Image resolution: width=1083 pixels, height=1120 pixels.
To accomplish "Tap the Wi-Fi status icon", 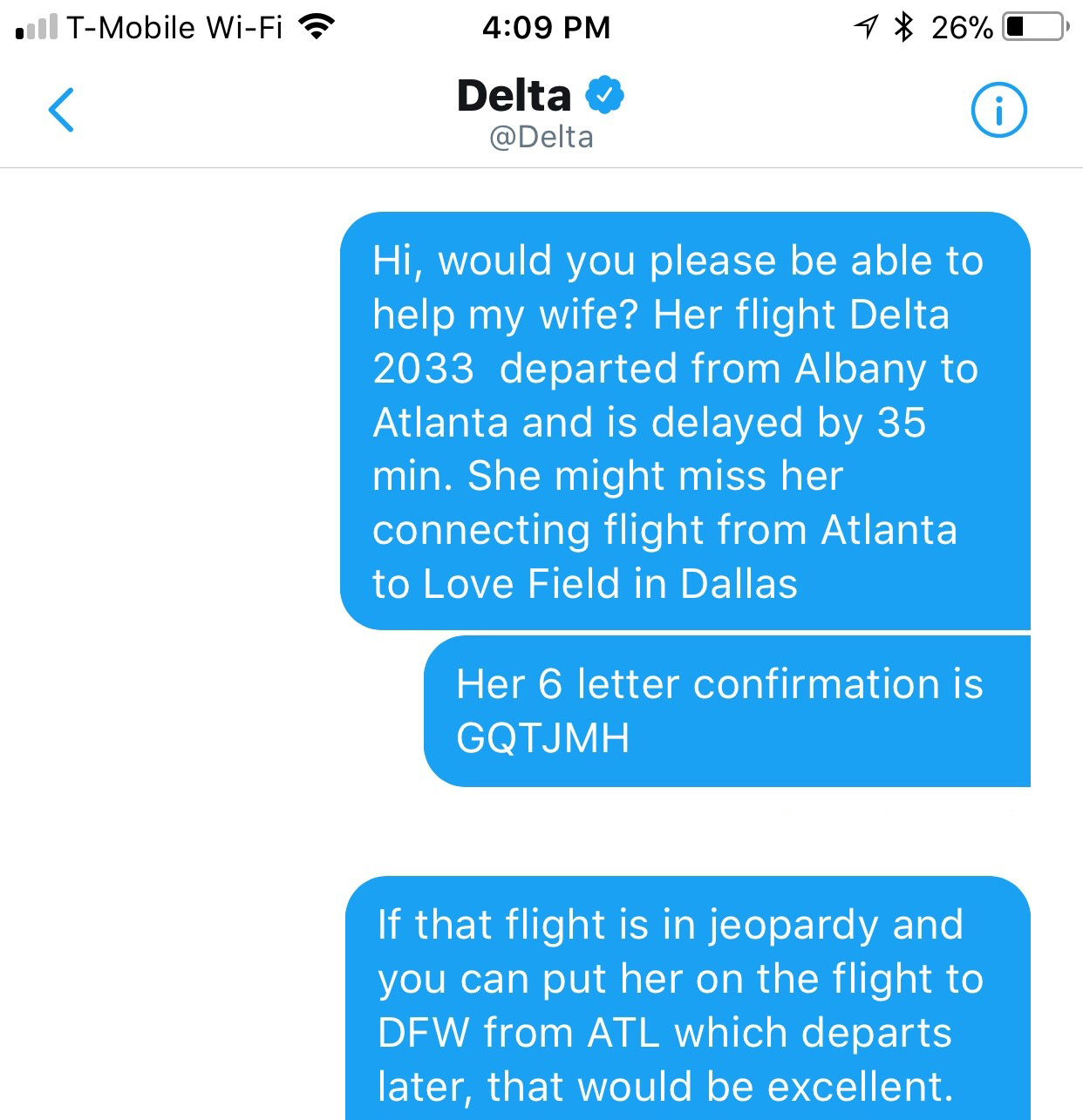I will click(x=317, y=27).
